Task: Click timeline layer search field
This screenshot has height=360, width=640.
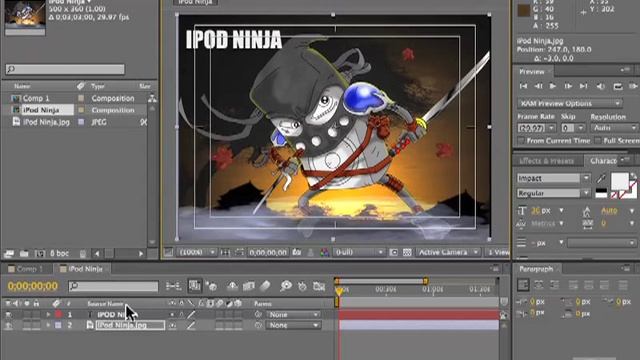Action: click(113, 286)
